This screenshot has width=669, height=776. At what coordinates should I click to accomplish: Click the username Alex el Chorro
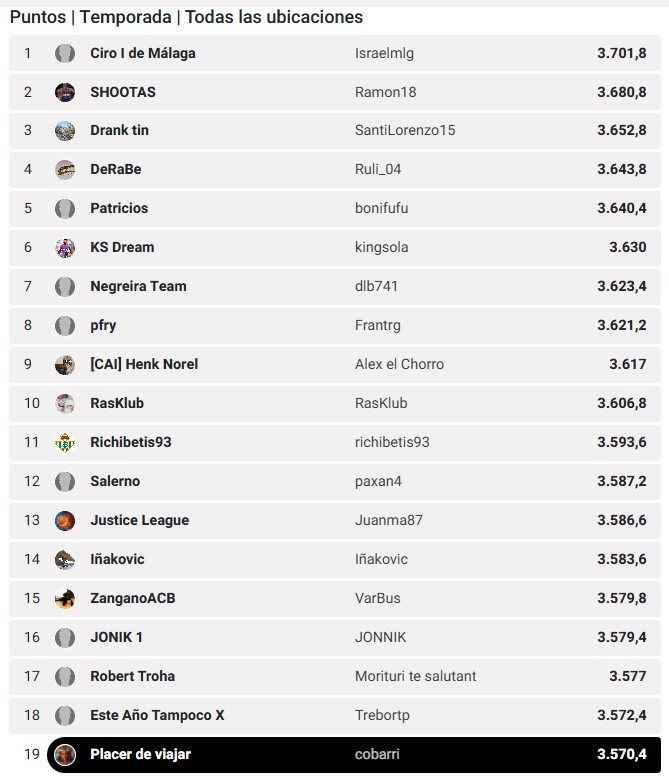[x=399, y=365]
